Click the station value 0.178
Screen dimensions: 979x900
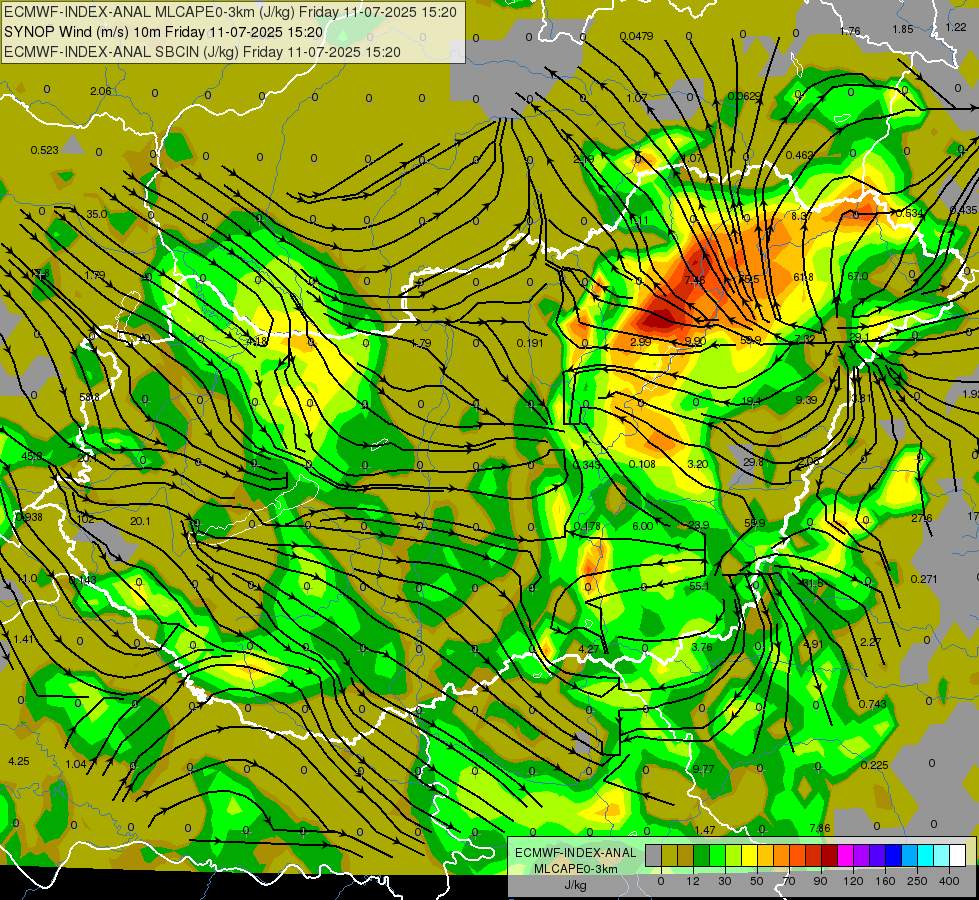pos(587,527)
